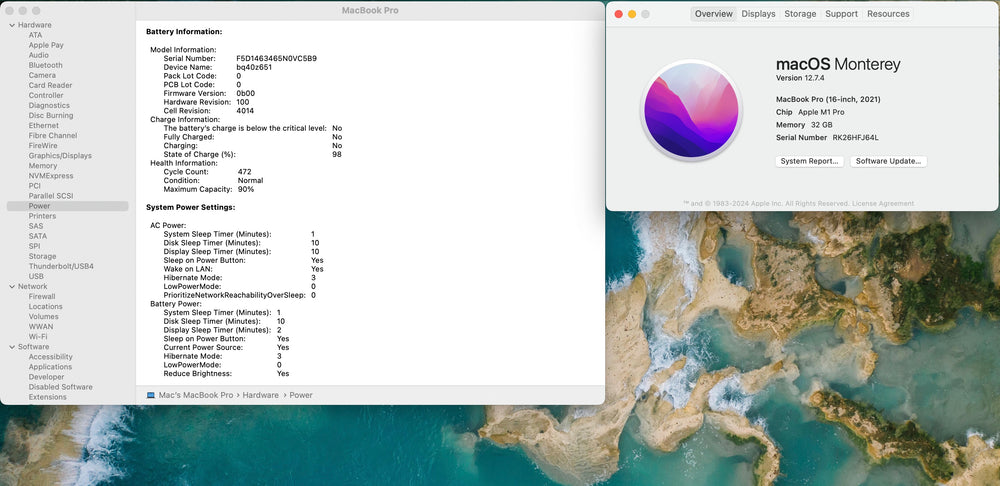Open the Camera hardware entry
The width and height of the screenshot is (1000, 486).
42,75
